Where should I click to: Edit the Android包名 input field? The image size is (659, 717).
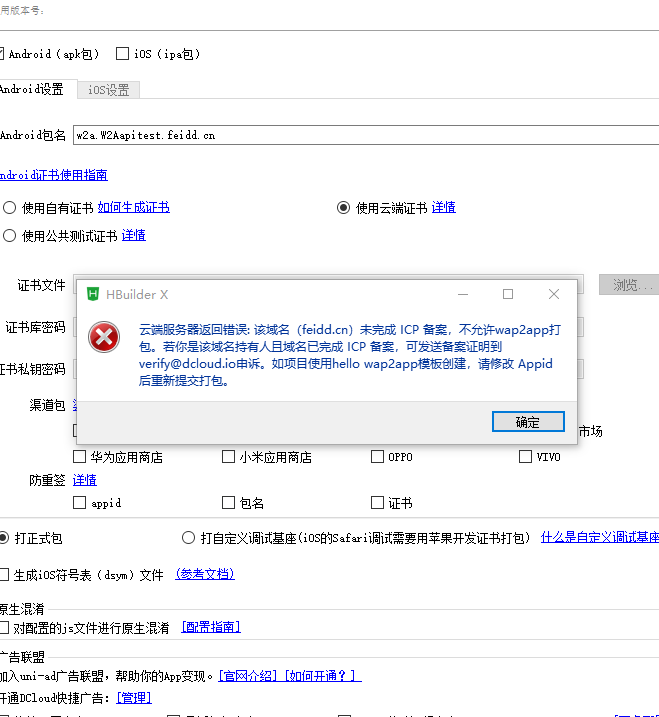click(366, 135)
